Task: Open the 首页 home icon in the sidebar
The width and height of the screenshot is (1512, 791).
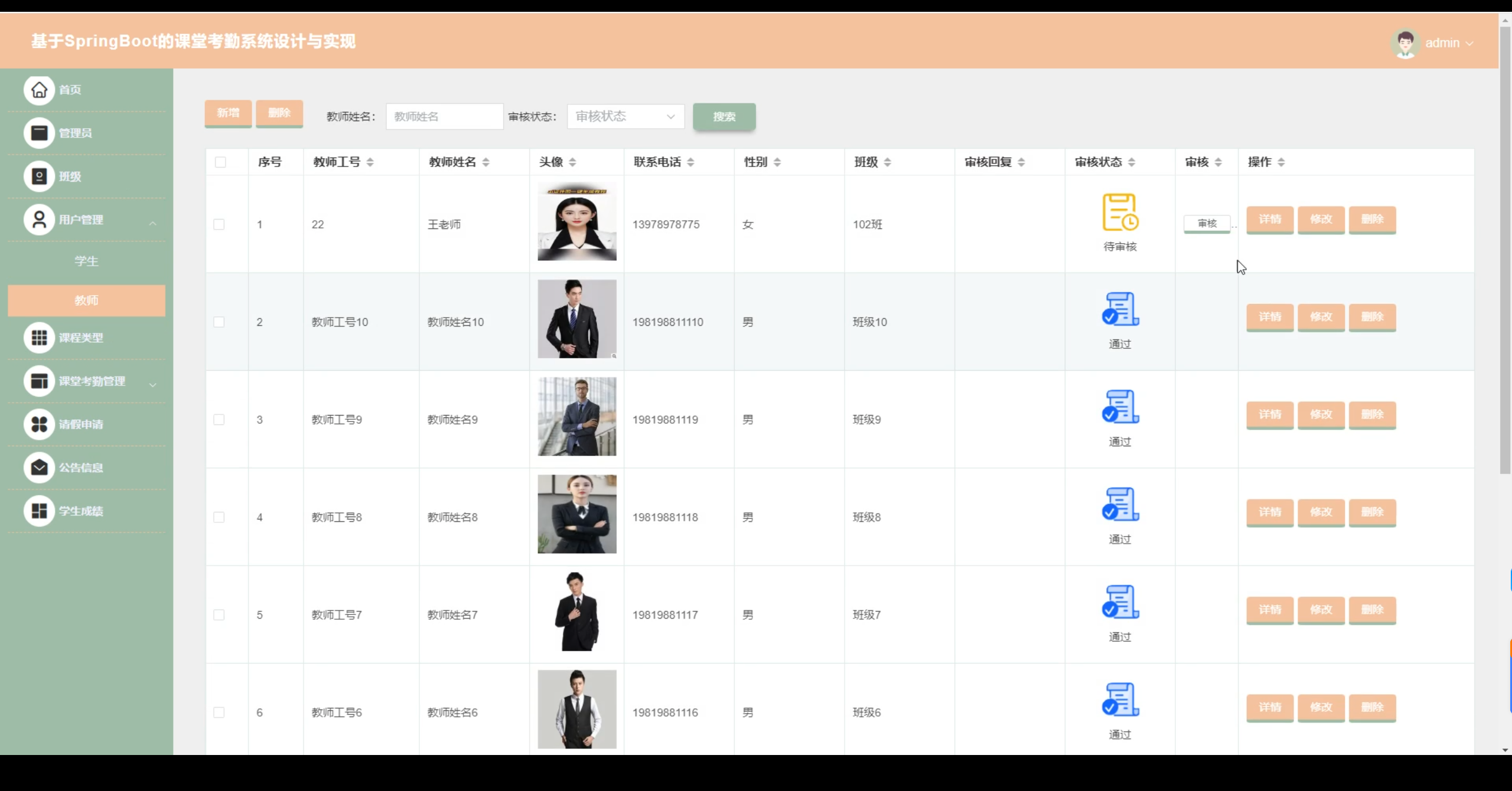Action: [x=39, y=90]
